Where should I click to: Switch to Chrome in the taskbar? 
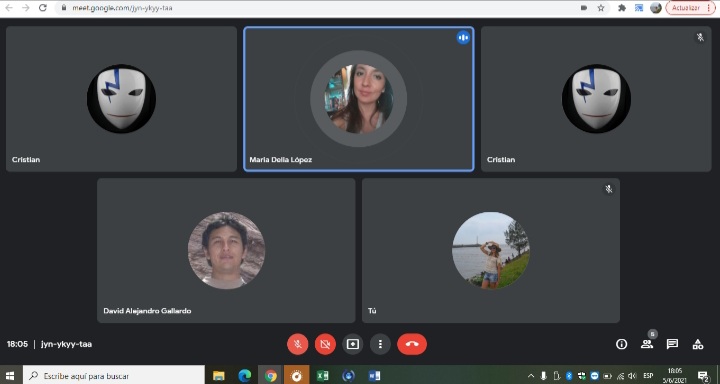[271, 375]
